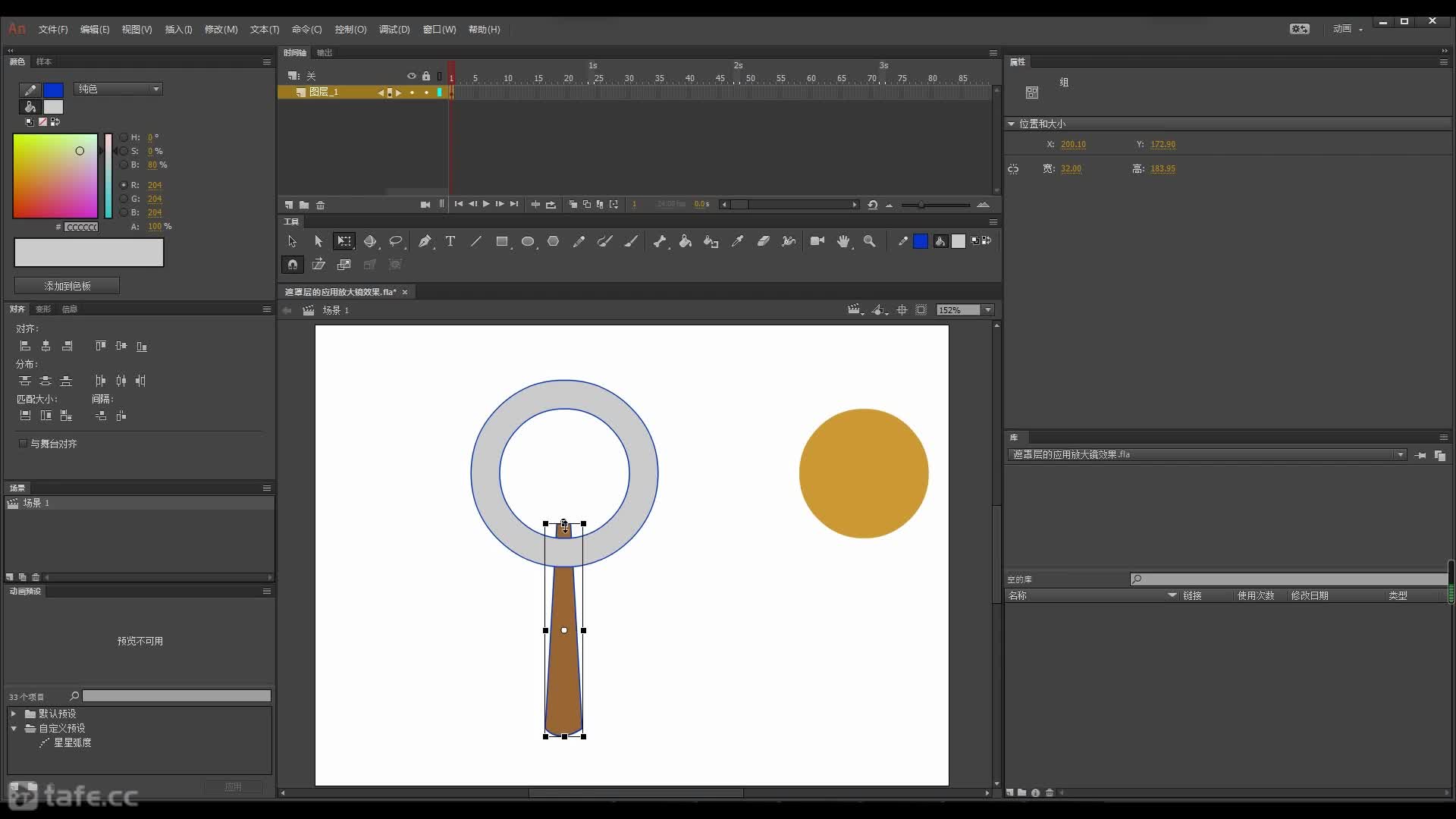
Task: Select the Paint Bucket tool
Action: (686, 241)
